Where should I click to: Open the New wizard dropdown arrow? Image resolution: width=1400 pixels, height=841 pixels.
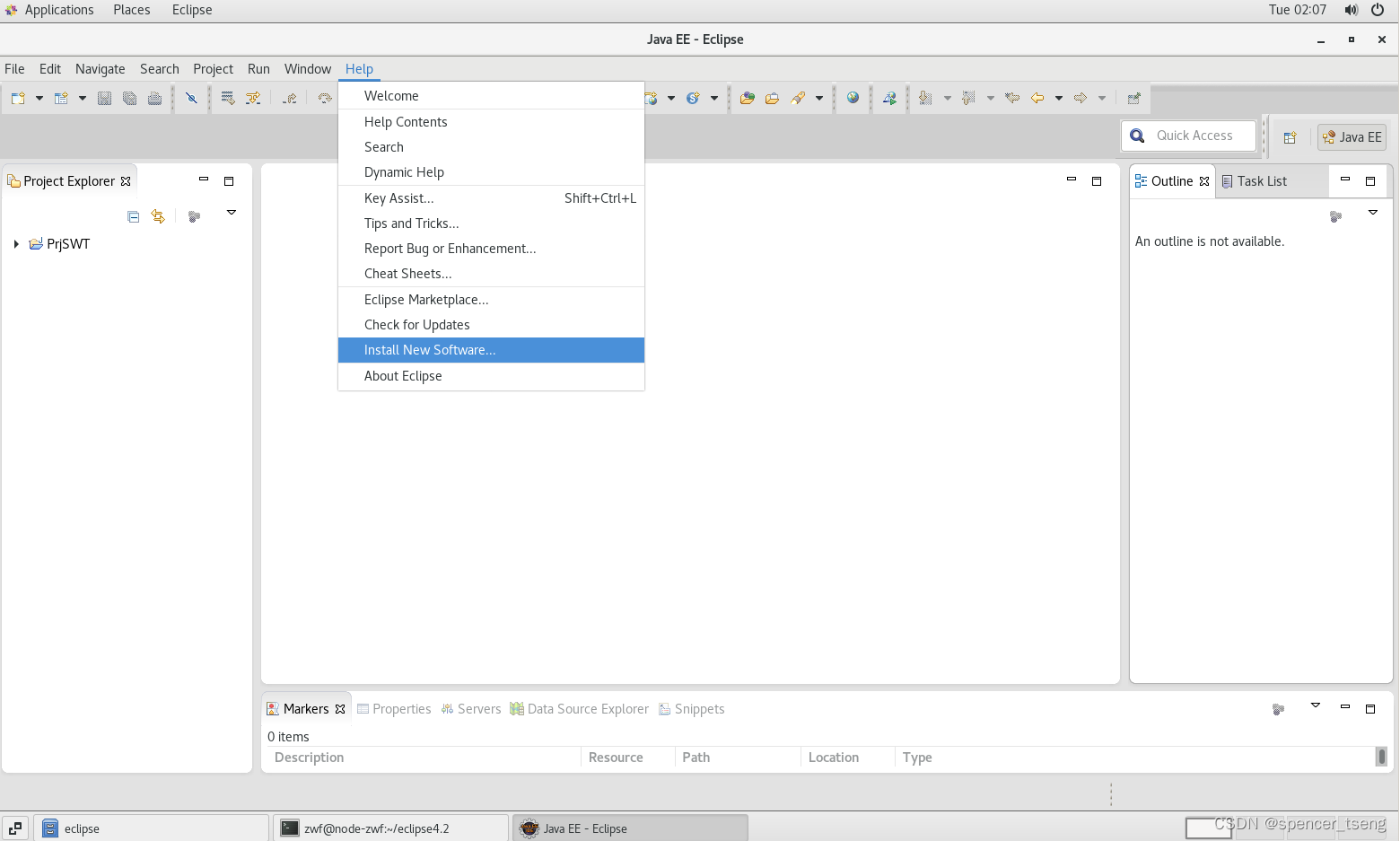(x=38, y=98)
